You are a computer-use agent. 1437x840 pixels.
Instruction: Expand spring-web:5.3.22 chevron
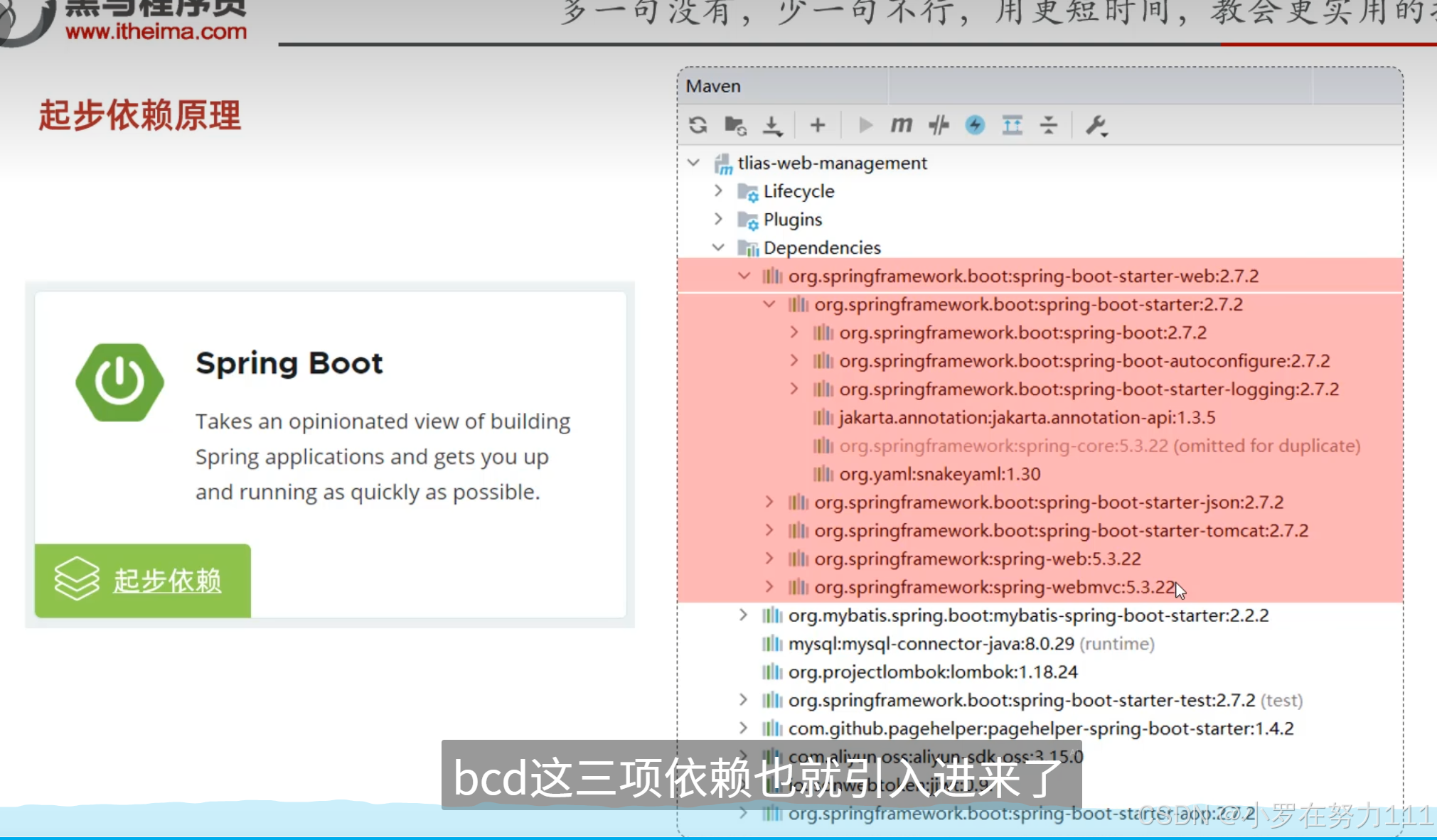coord(769,559)
